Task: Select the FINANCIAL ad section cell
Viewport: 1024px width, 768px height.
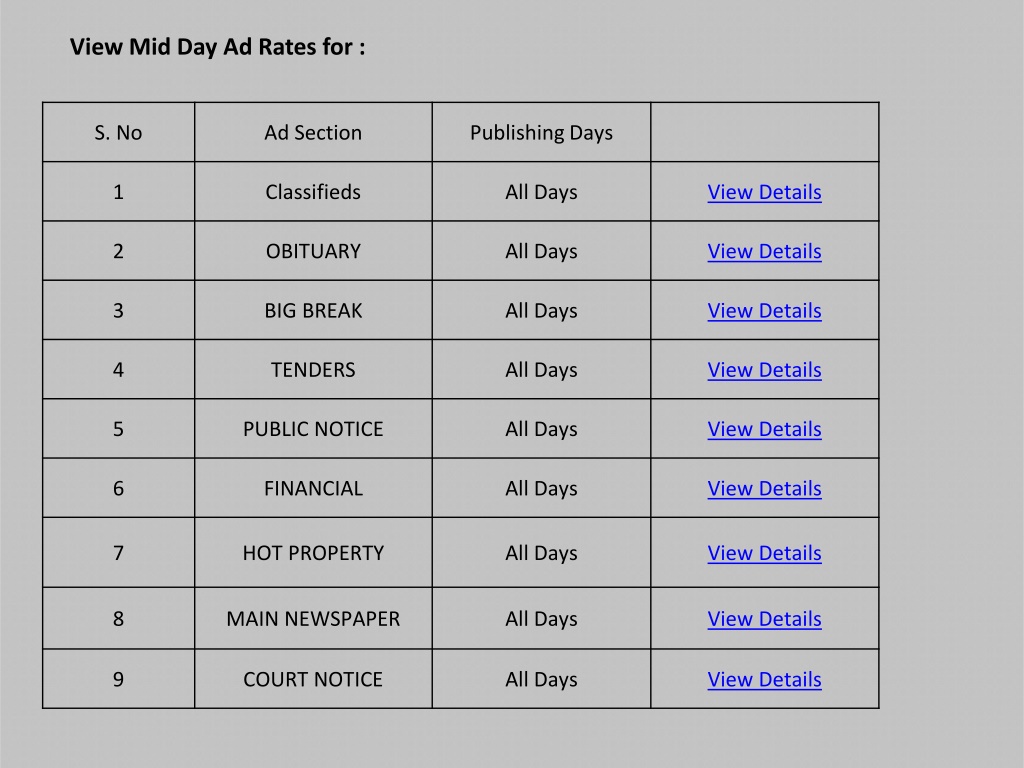Action: click(x=313, y=488)
